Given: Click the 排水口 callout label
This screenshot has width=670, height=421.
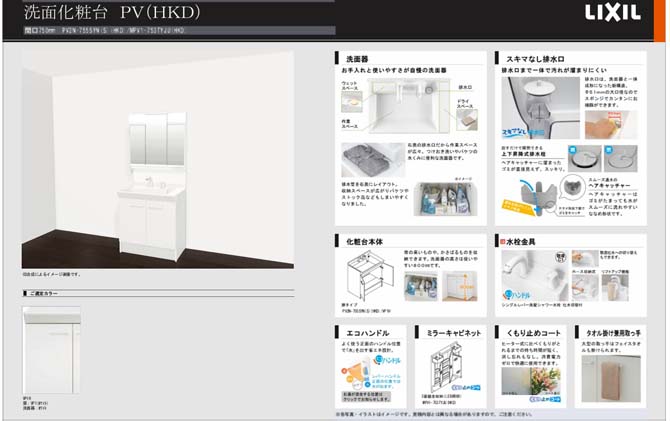Looking at the screenshot, I should coord(465,87).
